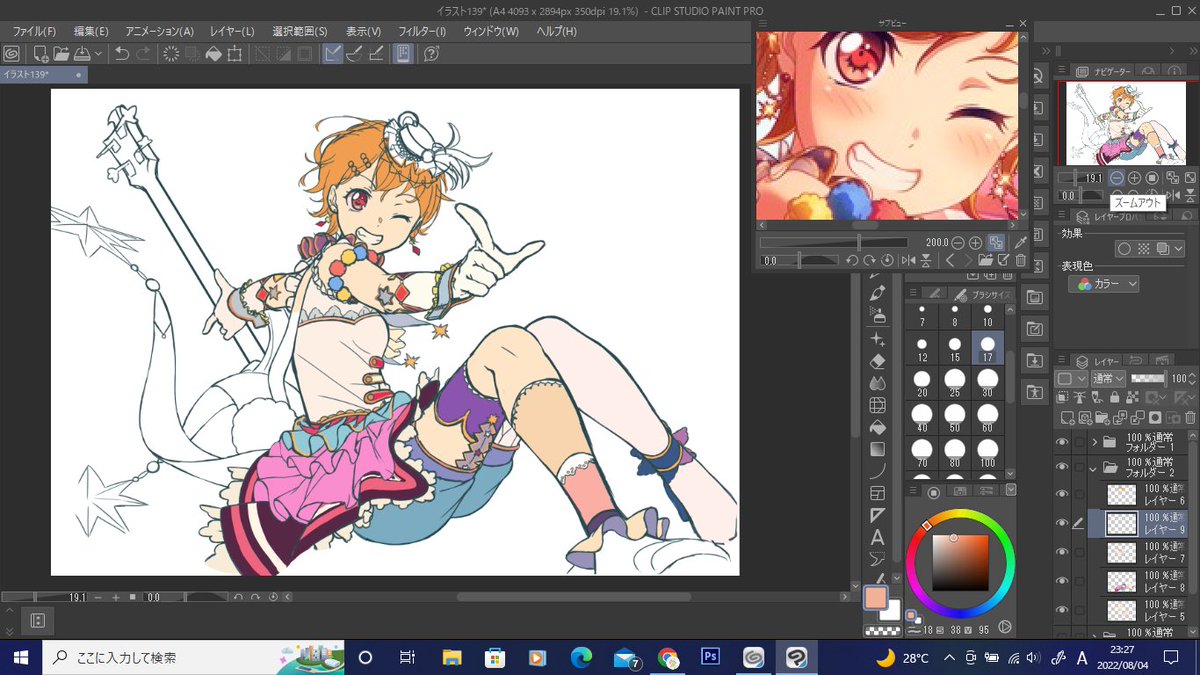The width and height of the screenshot is (1200, 675).
Task: Expand the フォルダー 1 layer folder
Action: coord(1095,441)
